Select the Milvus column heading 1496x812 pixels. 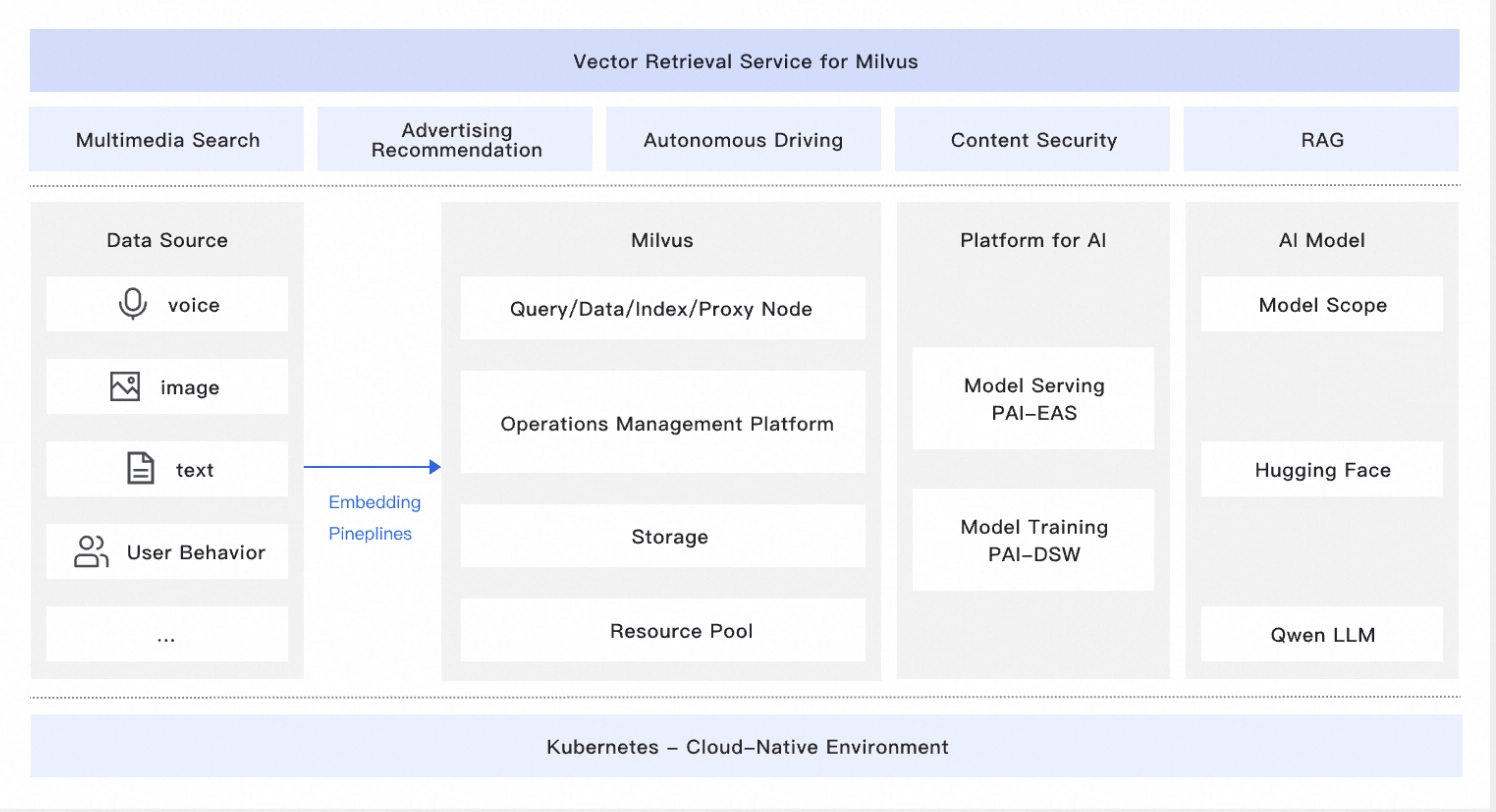[662, 240]
